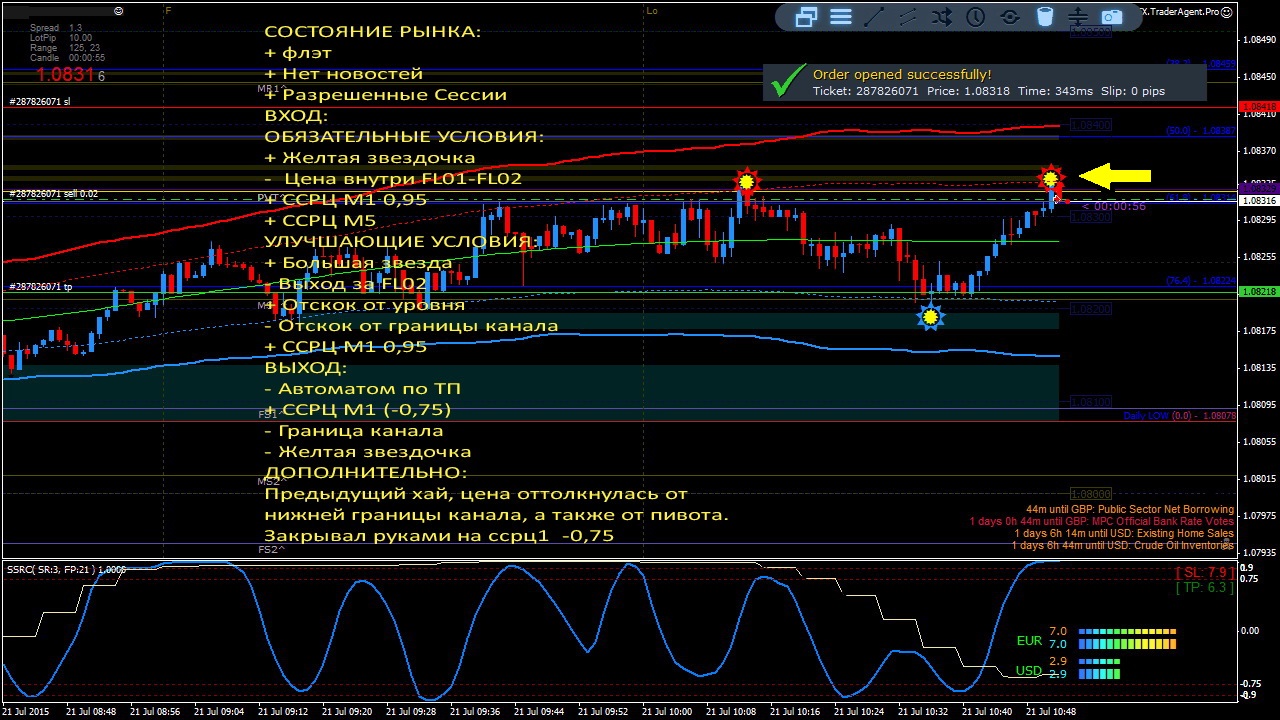This screenshot has width=1280, height=720.
Task: Select red star signal at 10:48 candle
Action: point(1050,178)
